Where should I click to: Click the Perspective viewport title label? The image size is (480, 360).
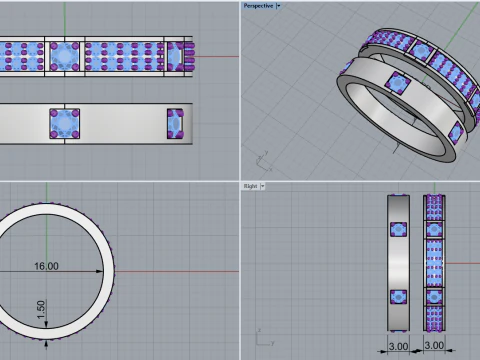tap(258, 6)
